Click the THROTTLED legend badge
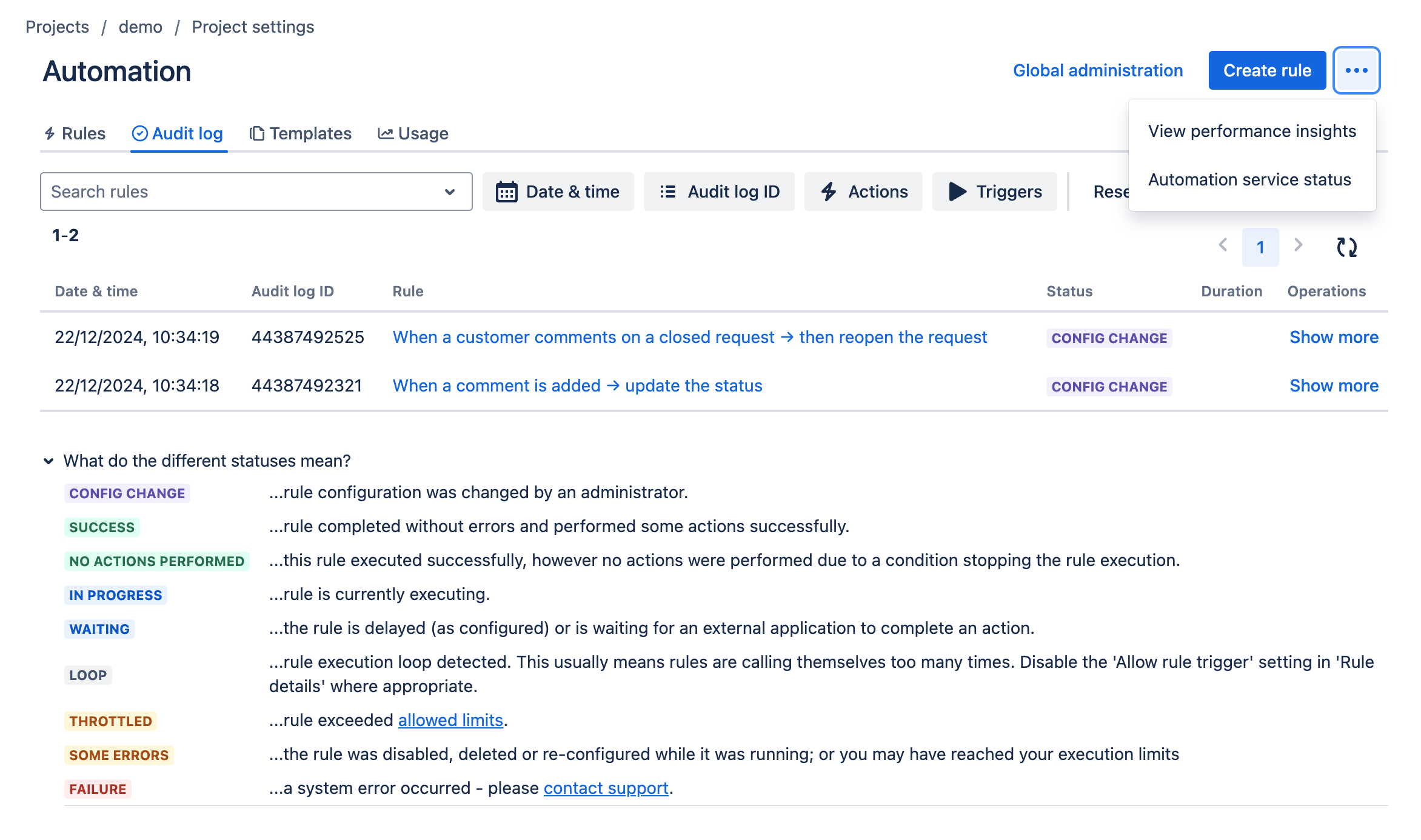 [110, 721]
